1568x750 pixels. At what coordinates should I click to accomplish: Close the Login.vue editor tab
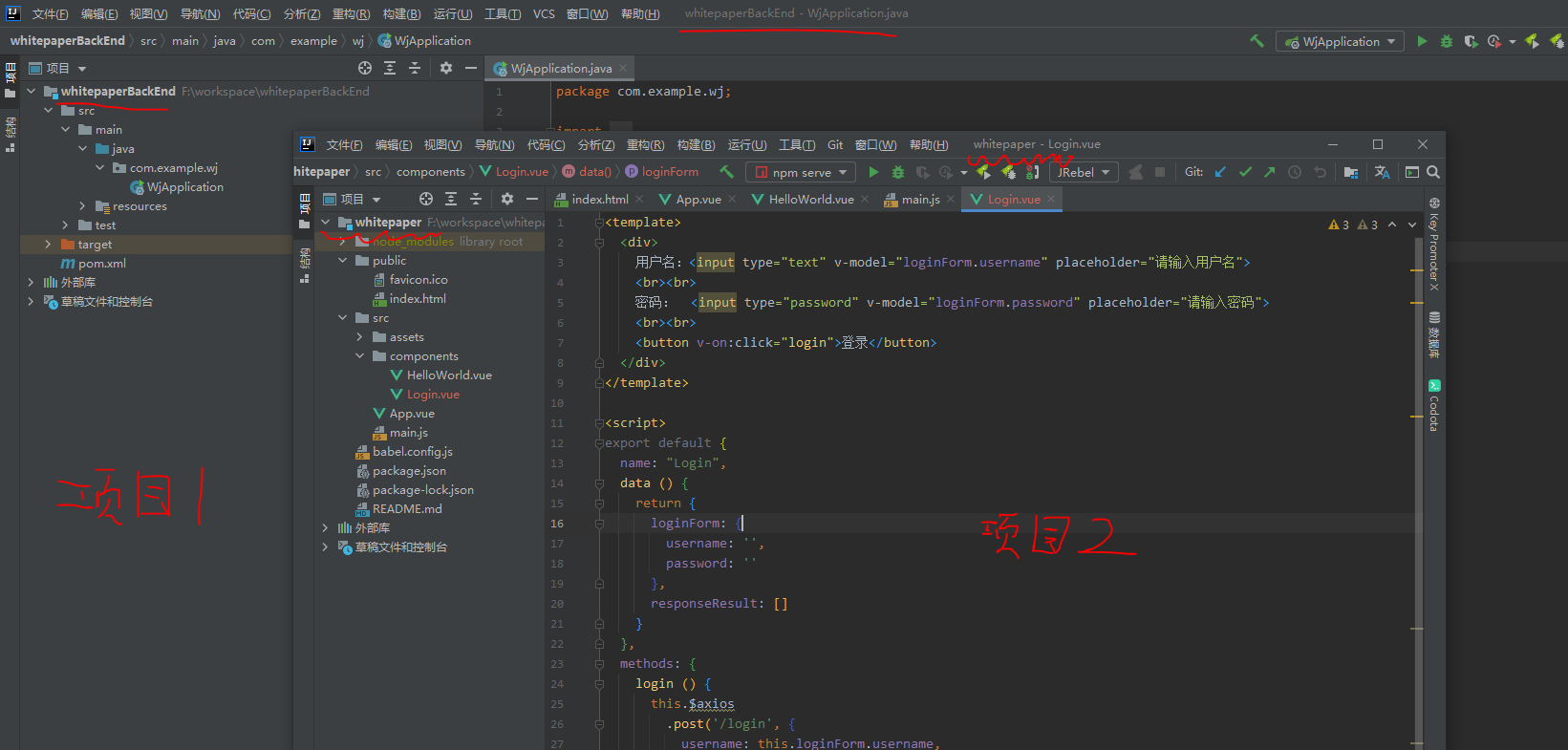pos(1051,199)
